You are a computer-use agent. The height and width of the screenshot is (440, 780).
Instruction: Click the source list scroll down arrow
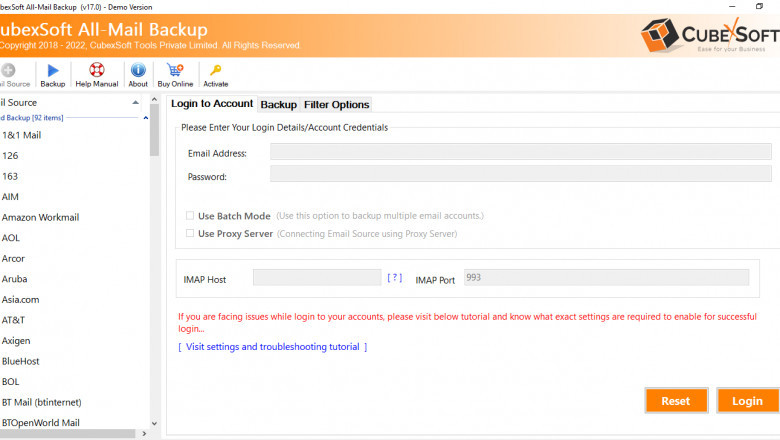[154, 424]
